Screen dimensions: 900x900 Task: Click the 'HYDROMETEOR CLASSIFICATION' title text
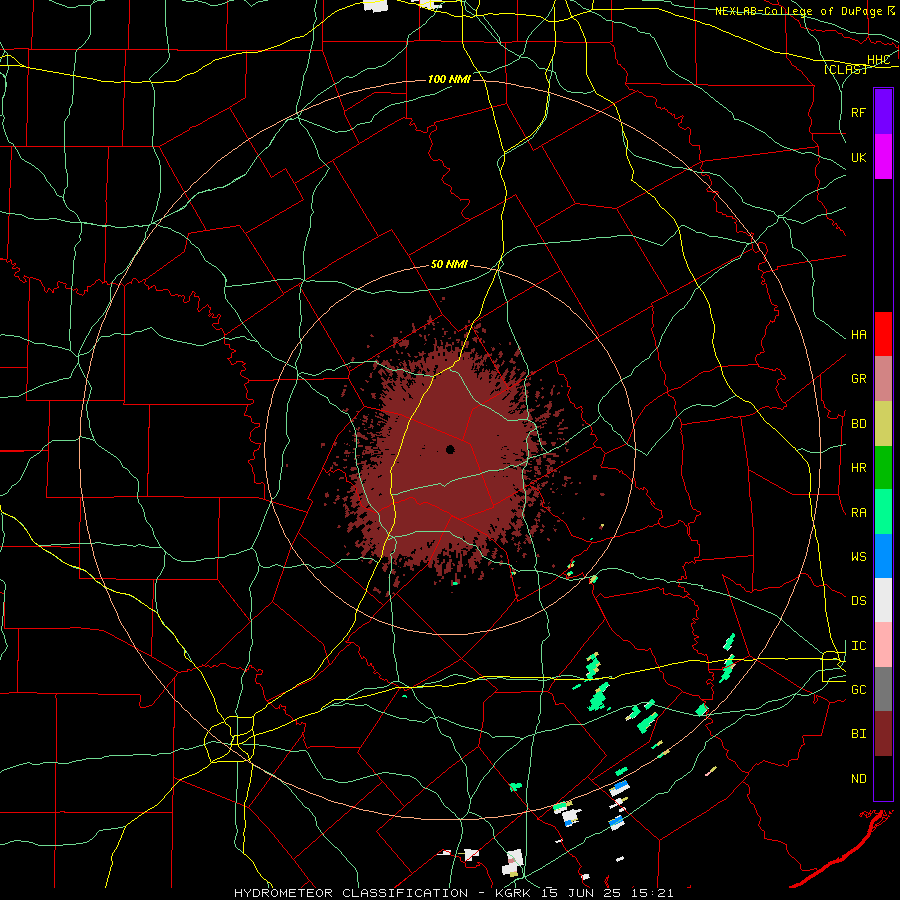click(x=351, y=893)
